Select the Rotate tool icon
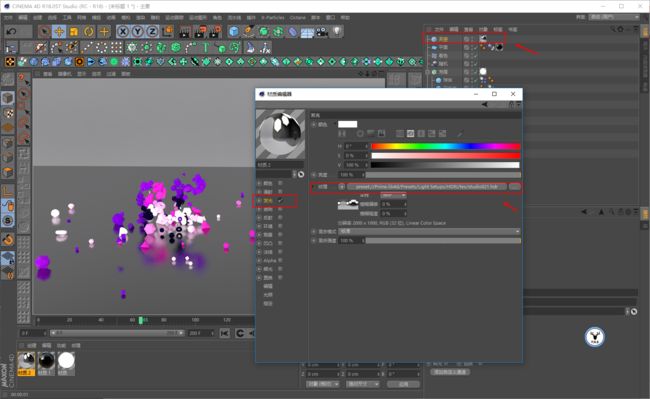Image resolution: width=650 pixels, height=399 pixels. tap(89, 31)
